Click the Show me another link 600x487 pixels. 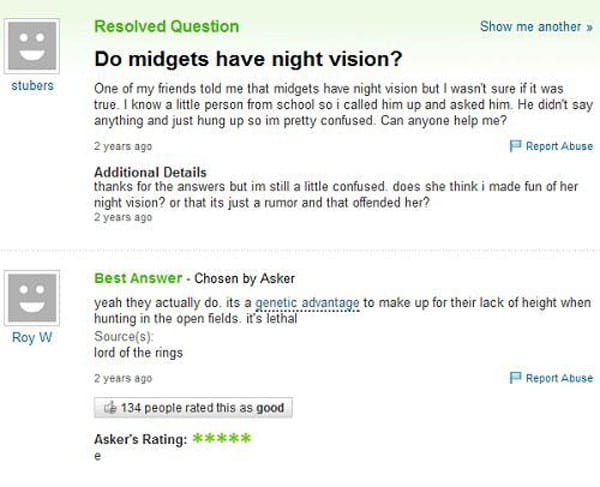point(530,26)
